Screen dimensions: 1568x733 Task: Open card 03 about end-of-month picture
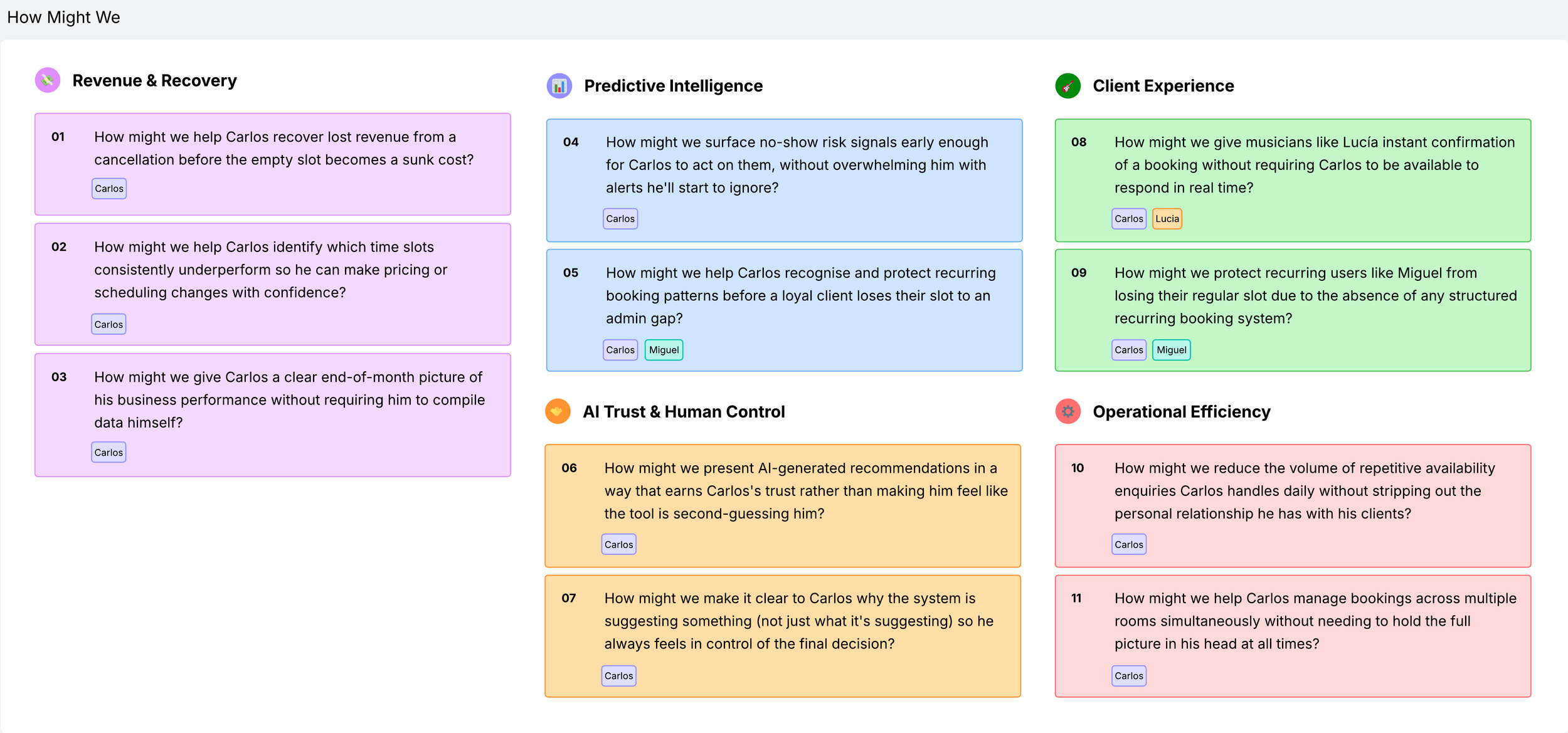[273, 415]
